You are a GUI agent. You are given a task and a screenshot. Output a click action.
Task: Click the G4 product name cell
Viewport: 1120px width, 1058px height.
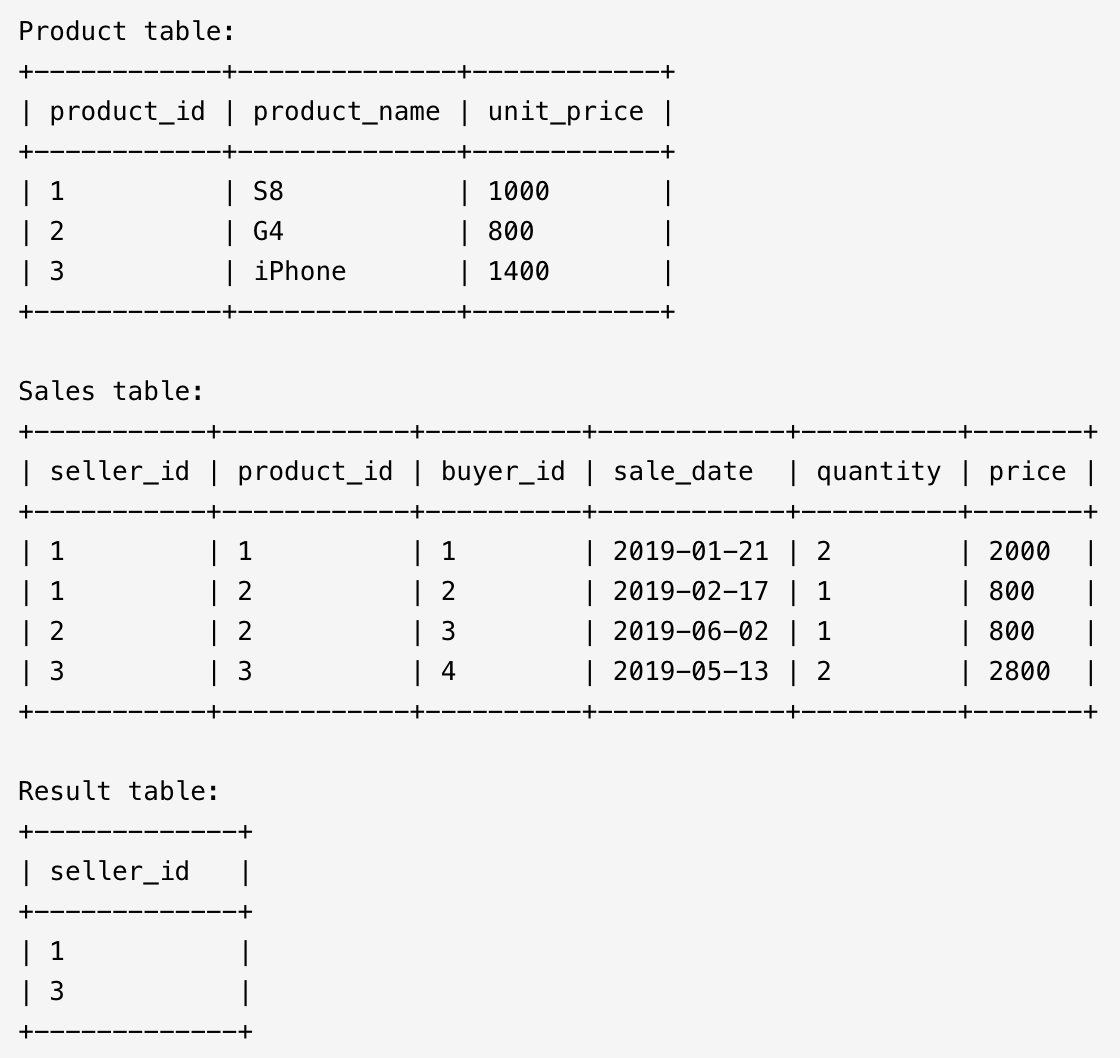(x=268, y=232)
